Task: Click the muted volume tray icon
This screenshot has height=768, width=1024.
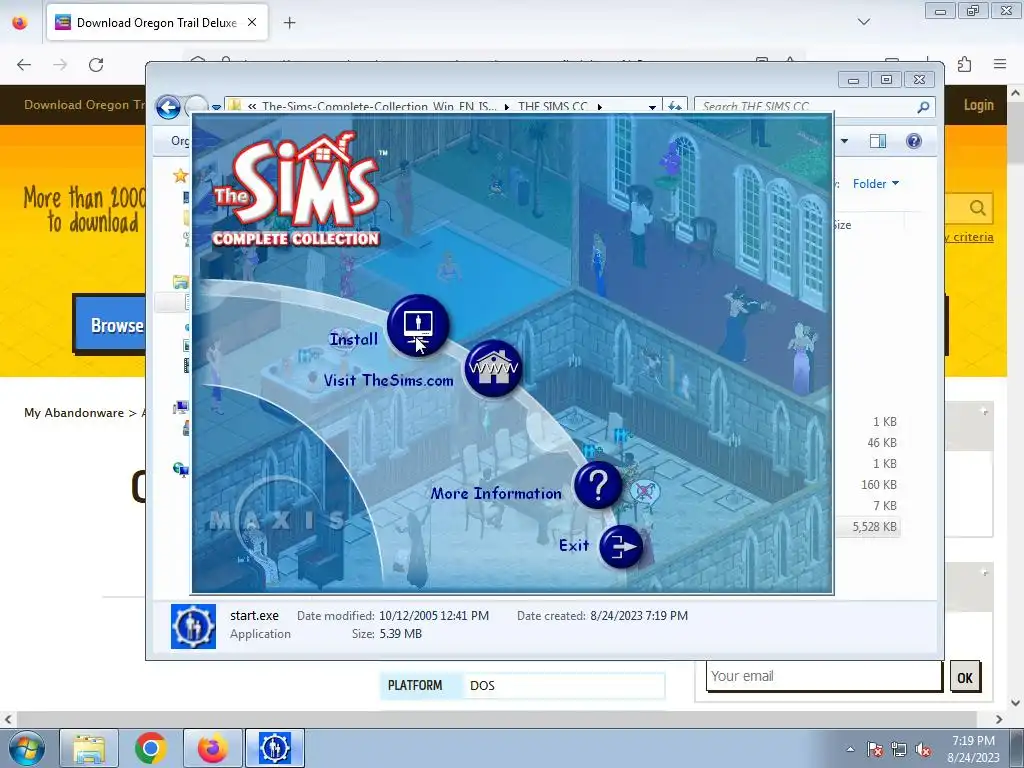Action: [x=923, y=749]
